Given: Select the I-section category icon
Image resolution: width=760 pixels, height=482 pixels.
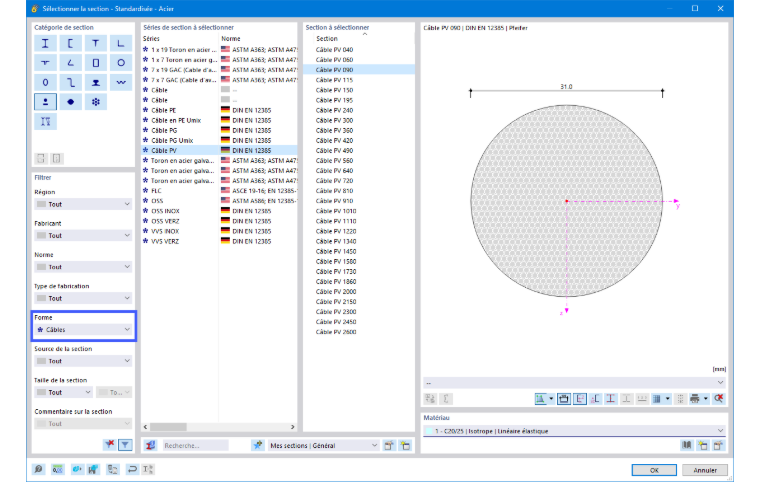Looking at the screenshot, I should click(x=45, y=44).
